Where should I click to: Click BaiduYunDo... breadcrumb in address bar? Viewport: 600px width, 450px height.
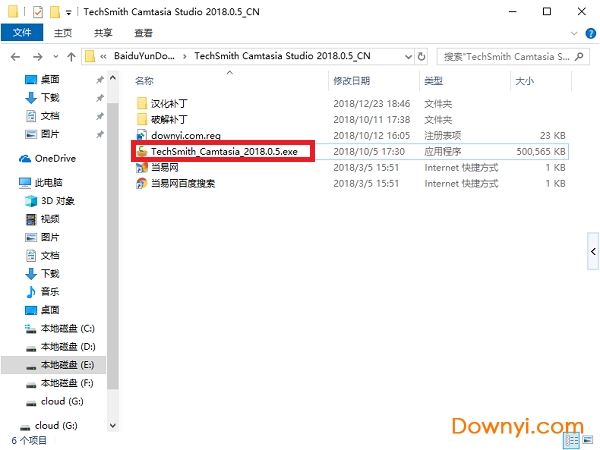[144, 56]
